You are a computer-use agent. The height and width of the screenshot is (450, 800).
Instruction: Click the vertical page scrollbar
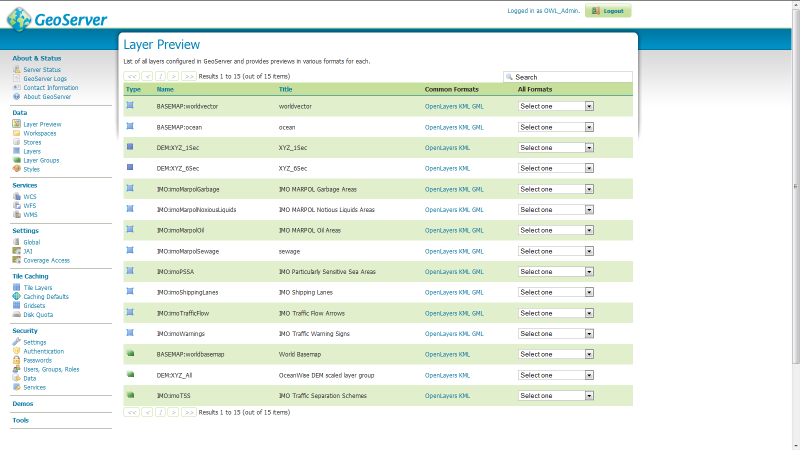(795, 186)
